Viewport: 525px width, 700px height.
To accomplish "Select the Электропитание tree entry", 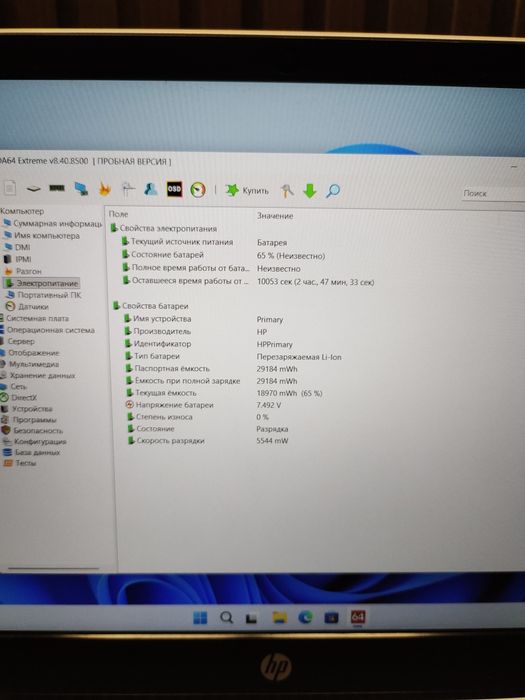I will pyautogui.click(x=42, y=283).
